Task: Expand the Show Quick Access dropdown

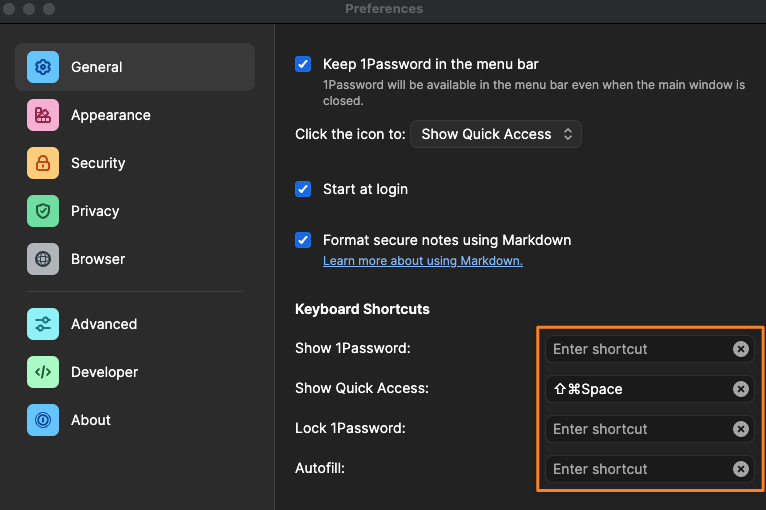Action: coord(496,134)
